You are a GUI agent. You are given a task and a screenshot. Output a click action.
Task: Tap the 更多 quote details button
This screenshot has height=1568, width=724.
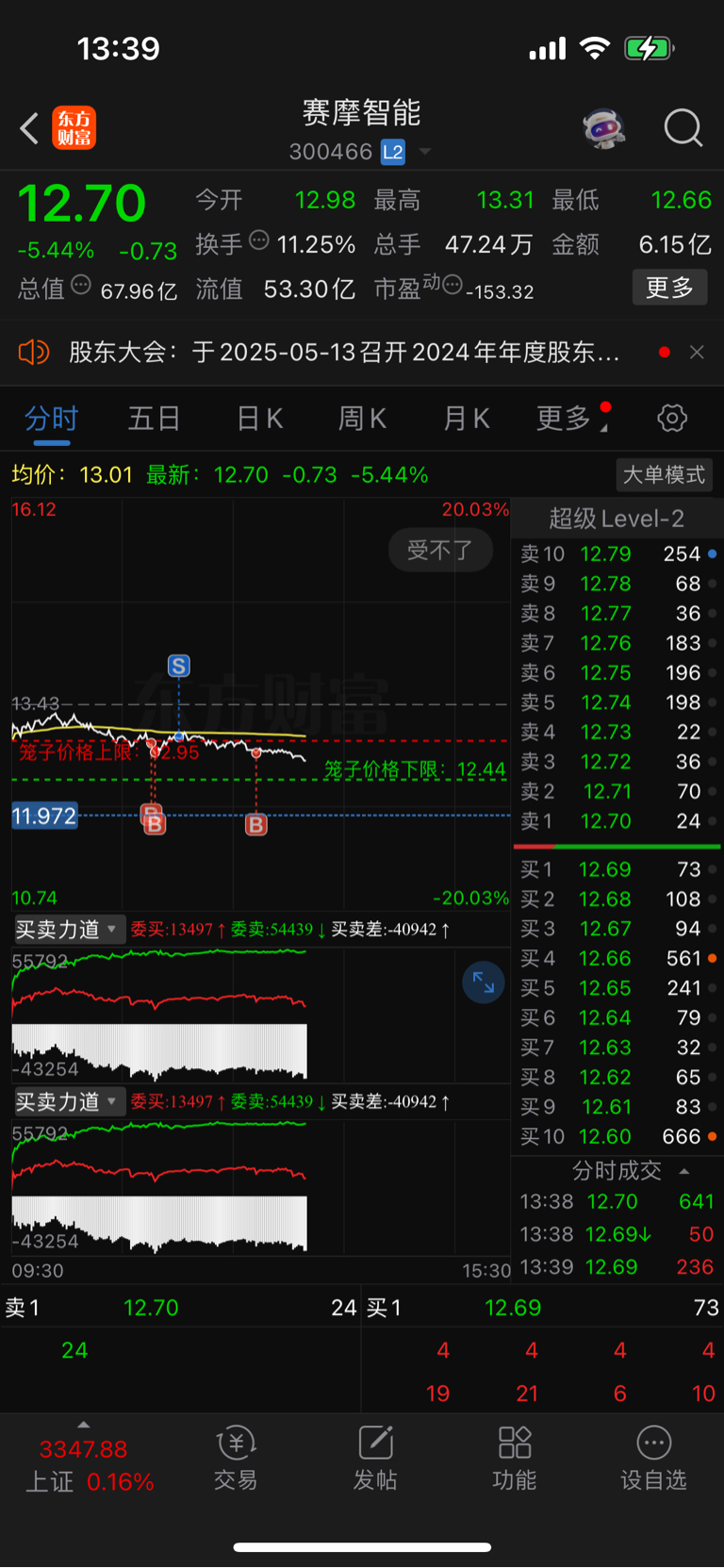click(x=669, y=288)
